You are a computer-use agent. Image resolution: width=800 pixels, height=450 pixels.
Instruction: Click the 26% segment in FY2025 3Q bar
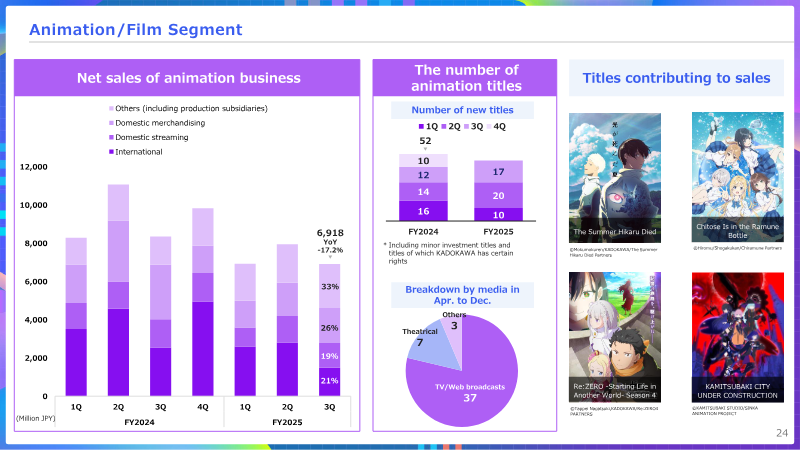(x=330, y=326)
